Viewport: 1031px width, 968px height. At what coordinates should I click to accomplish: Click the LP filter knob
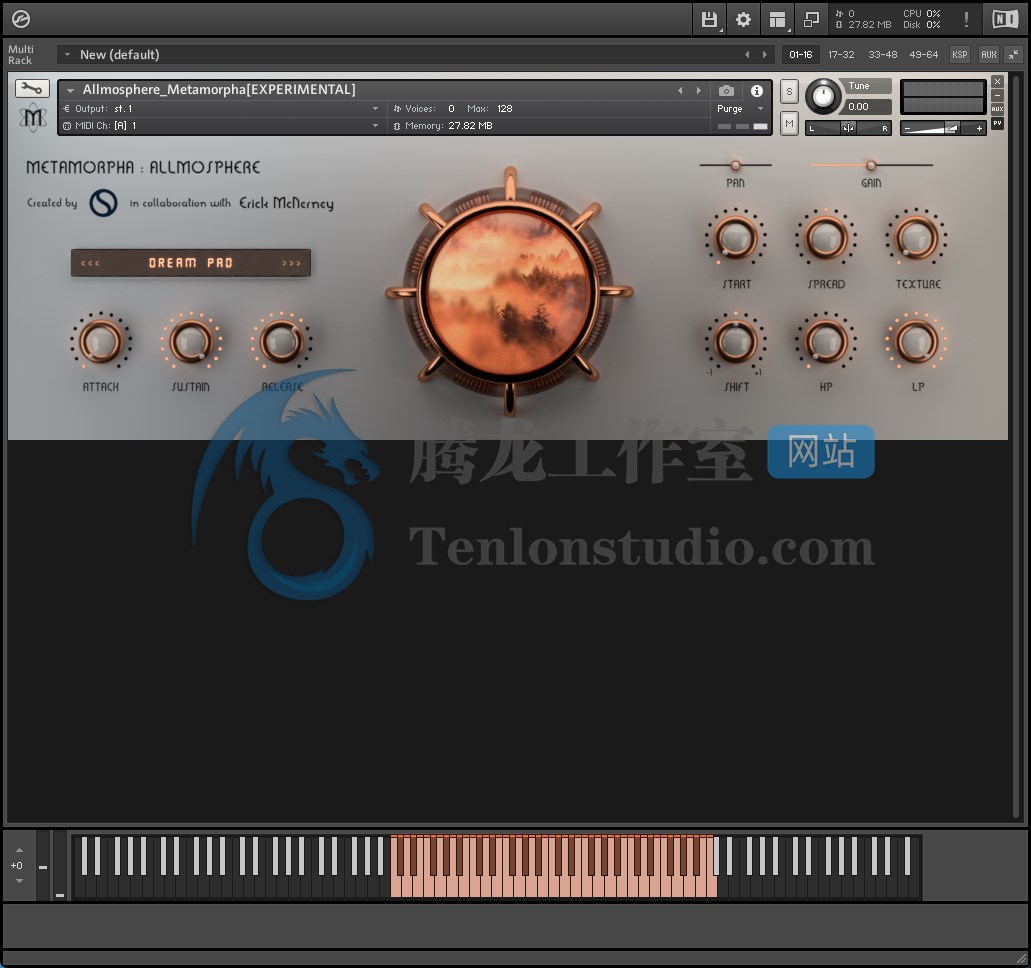click(x=916, y=341)
